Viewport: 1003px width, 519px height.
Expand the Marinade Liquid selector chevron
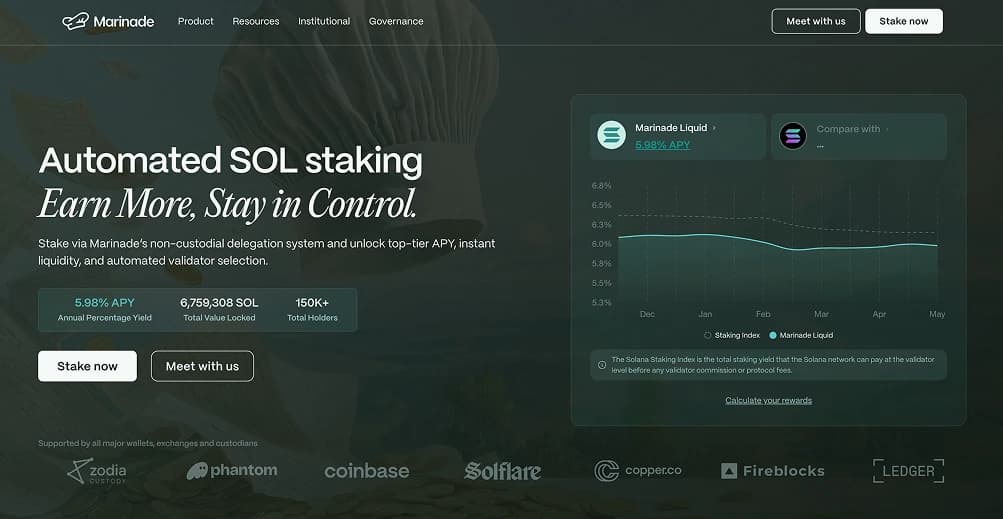715,128
